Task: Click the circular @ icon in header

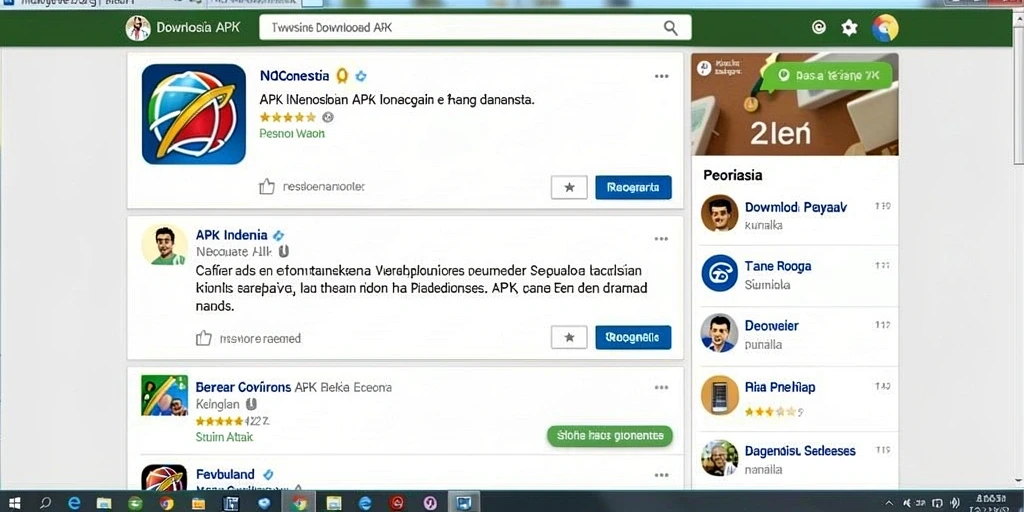Action: (x=818, y=27)
